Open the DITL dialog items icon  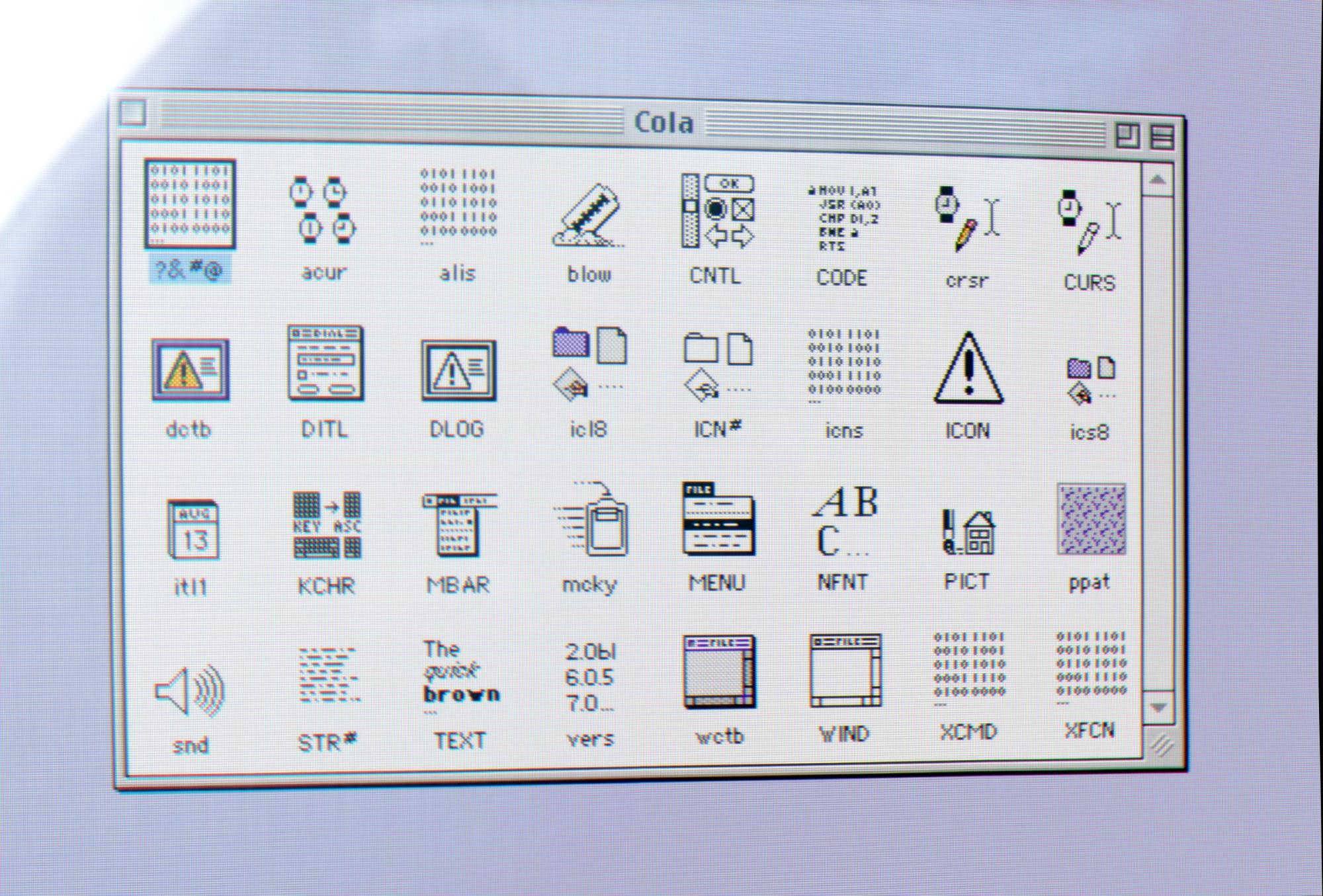[x=325, y=364]
